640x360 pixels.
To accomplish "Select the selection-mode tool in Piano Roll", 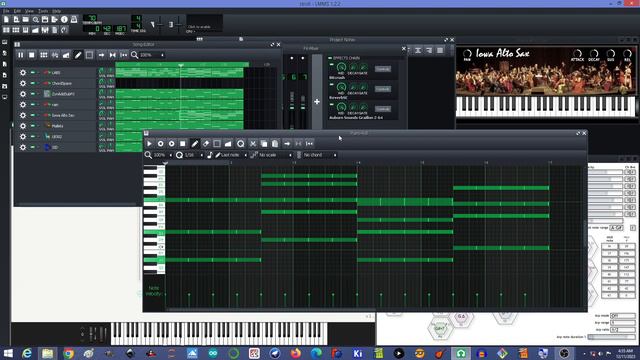I will [x=217, y=144].
